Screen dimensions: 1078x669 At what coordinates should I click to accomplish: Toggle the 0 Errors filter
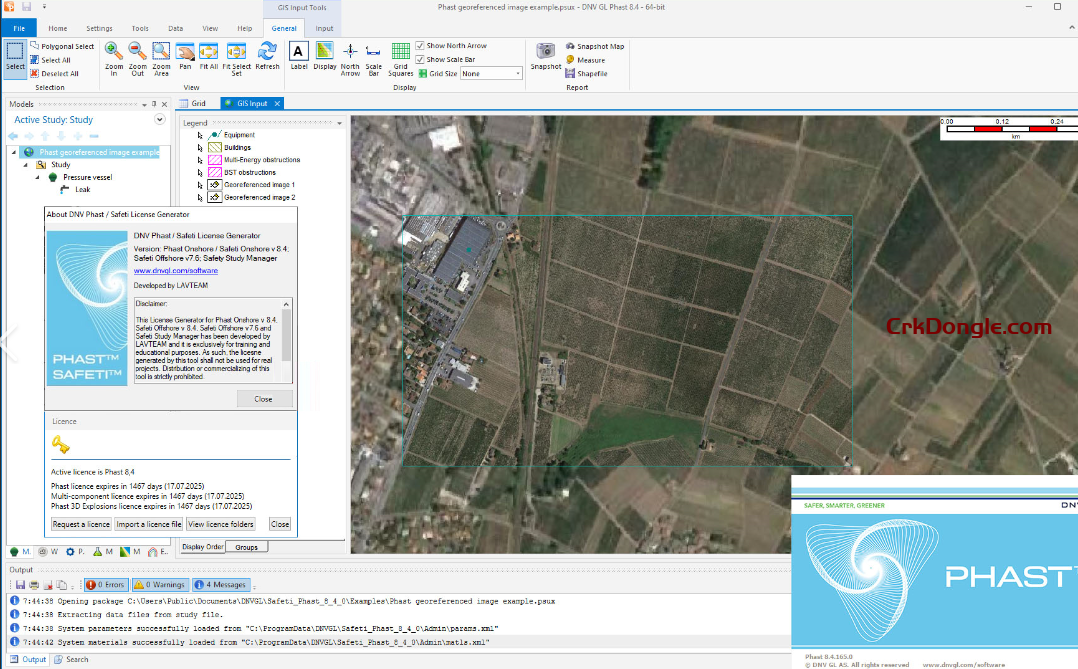point(106,584)
